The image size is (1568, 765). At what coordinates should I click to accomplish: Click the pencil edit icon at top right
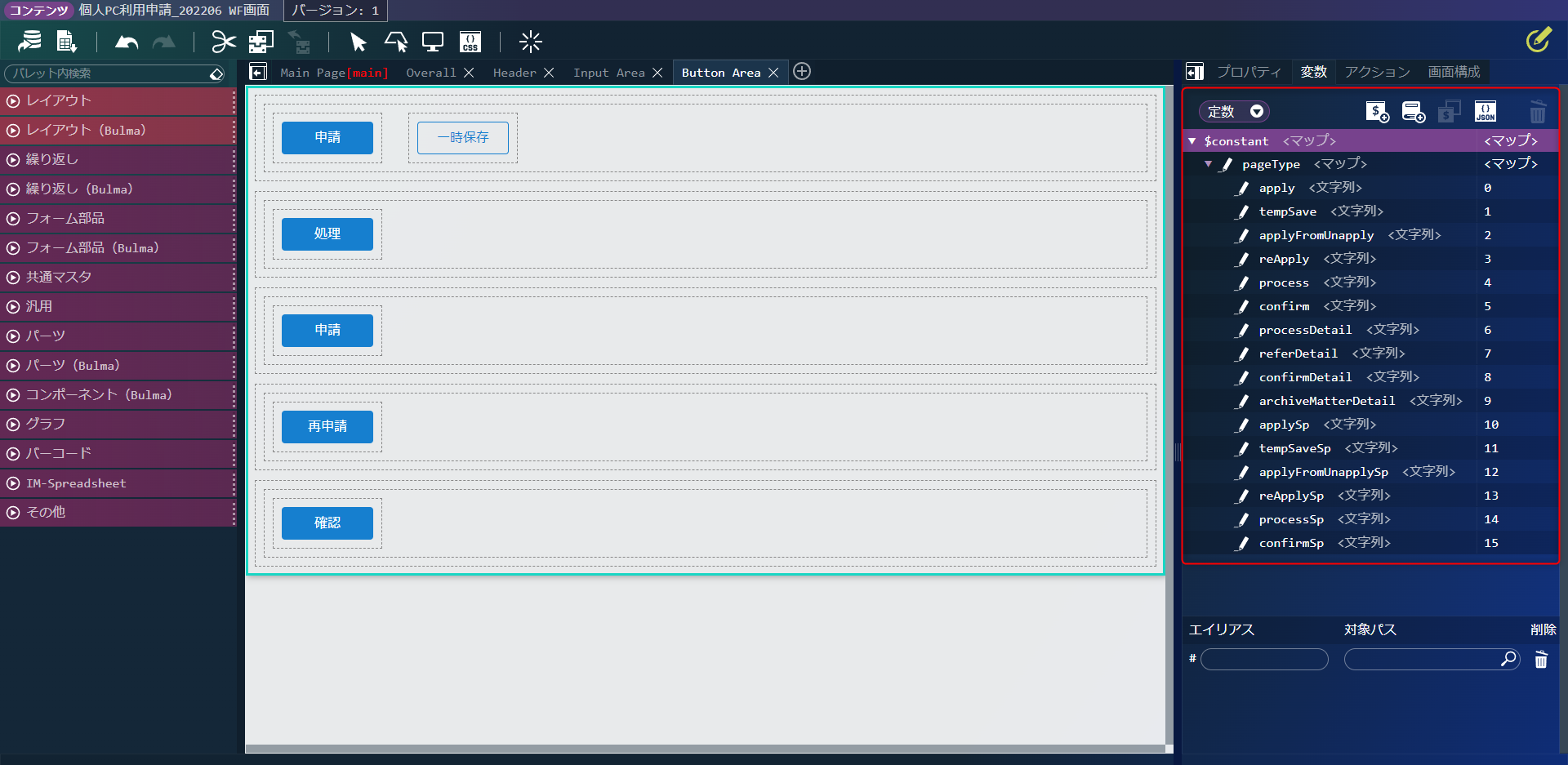tap(1539, 39)
